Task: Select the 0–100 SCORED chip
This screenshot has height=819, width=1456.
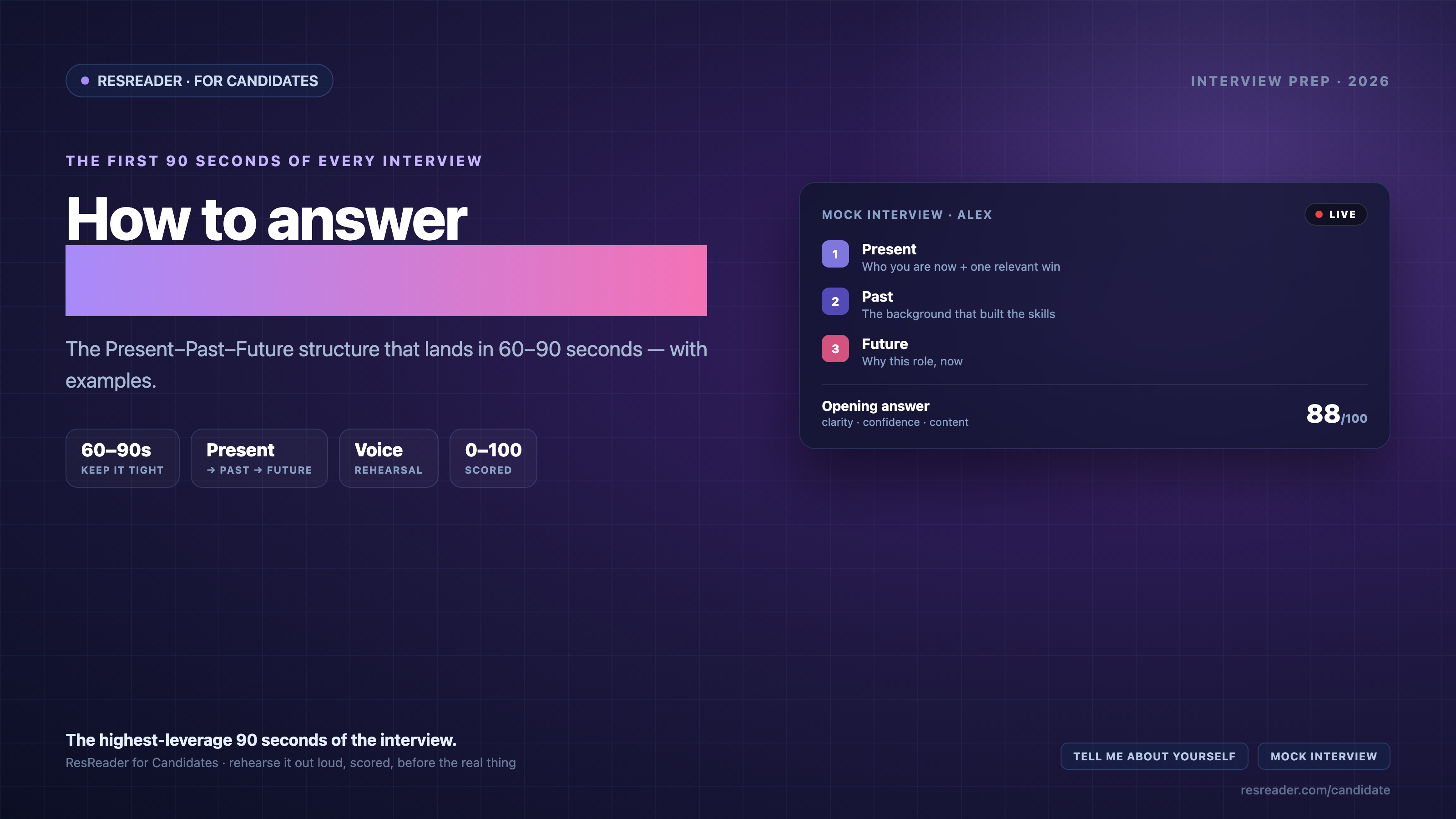Action: (x=493, y=458)
